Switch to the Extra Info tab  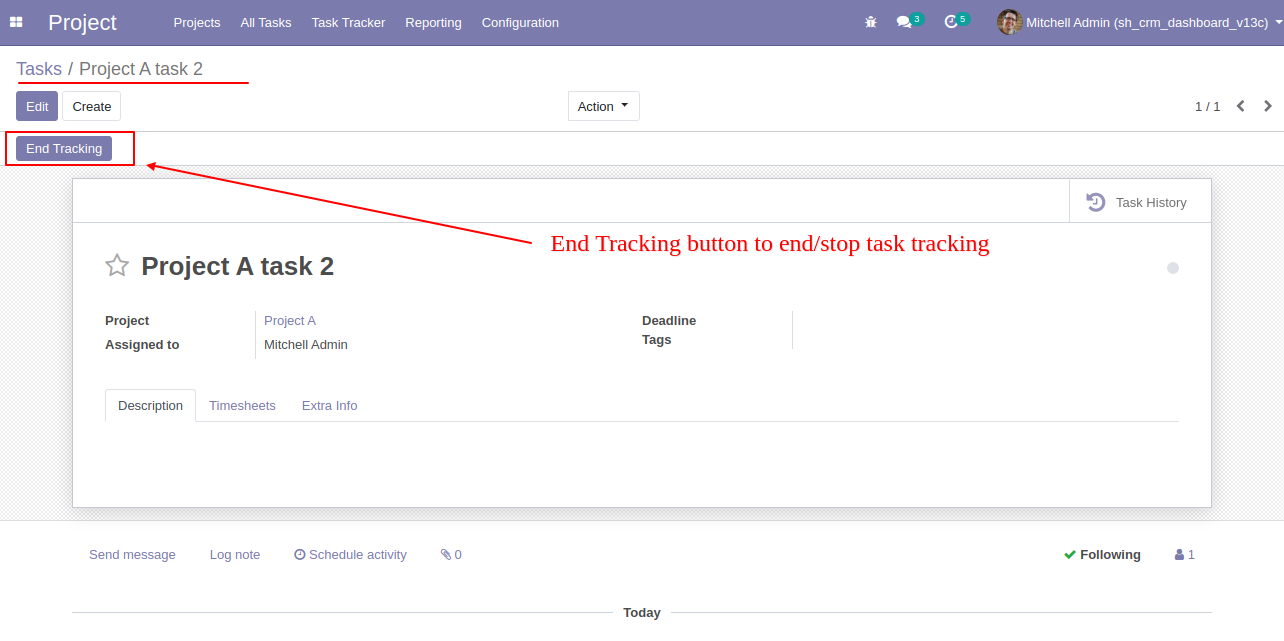[329, 405]
